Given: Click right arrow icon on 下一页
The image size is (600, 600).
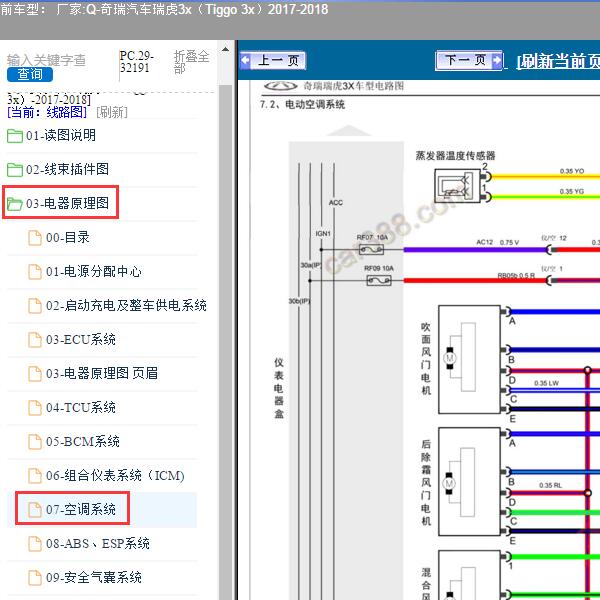Looking at the screenshot, I should tap(497, 60).
